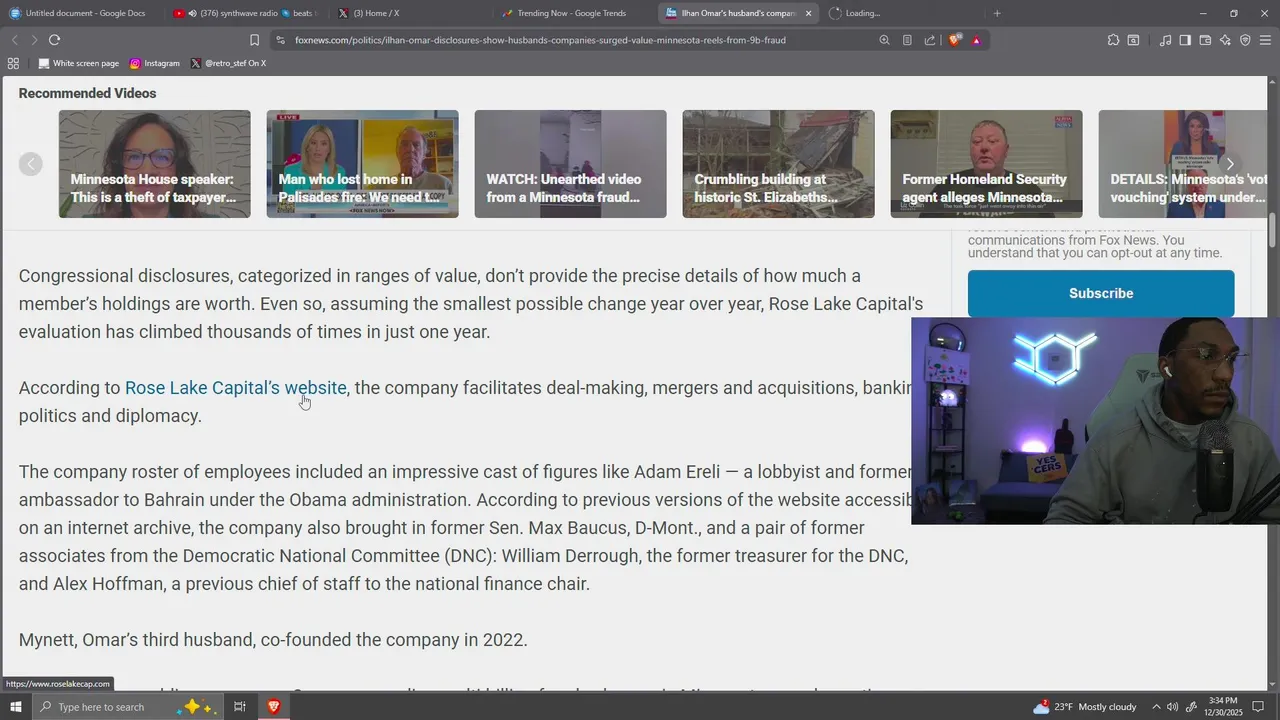
Task: Open the Windows Start menu
Action: click(16, 707)
